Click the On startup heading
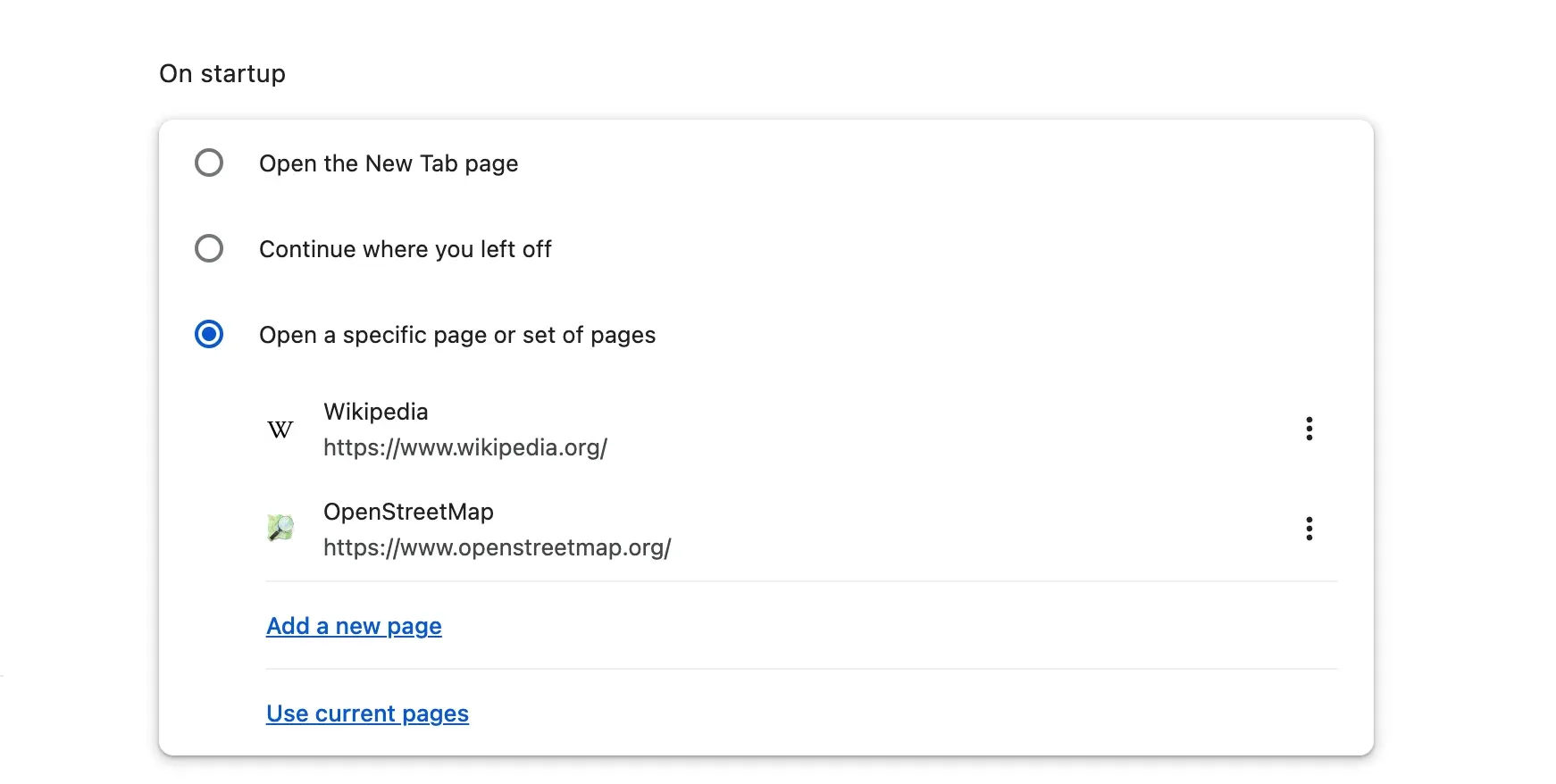 222,73
